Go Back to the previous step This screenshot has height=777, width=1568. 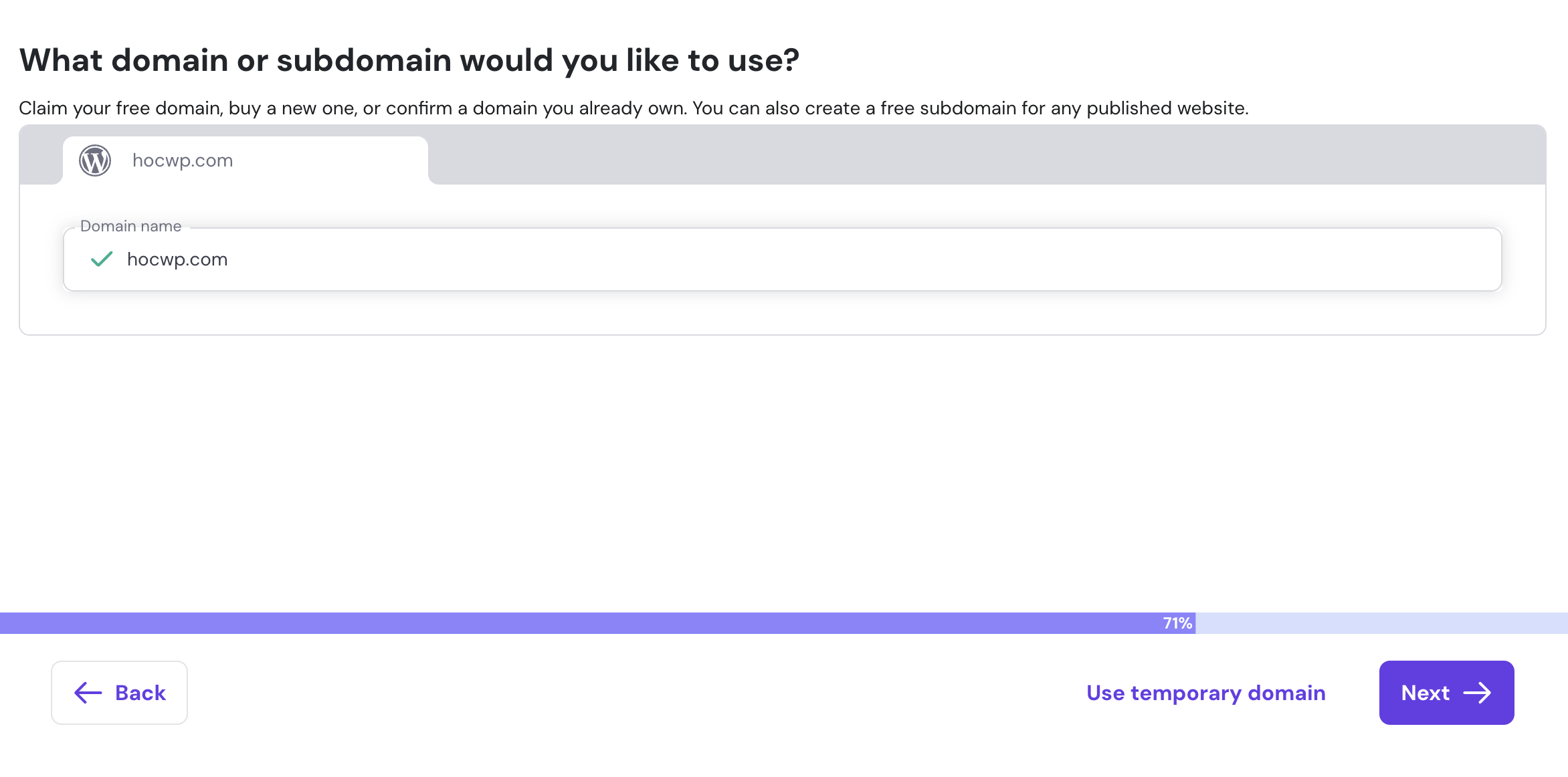[120, 693]
